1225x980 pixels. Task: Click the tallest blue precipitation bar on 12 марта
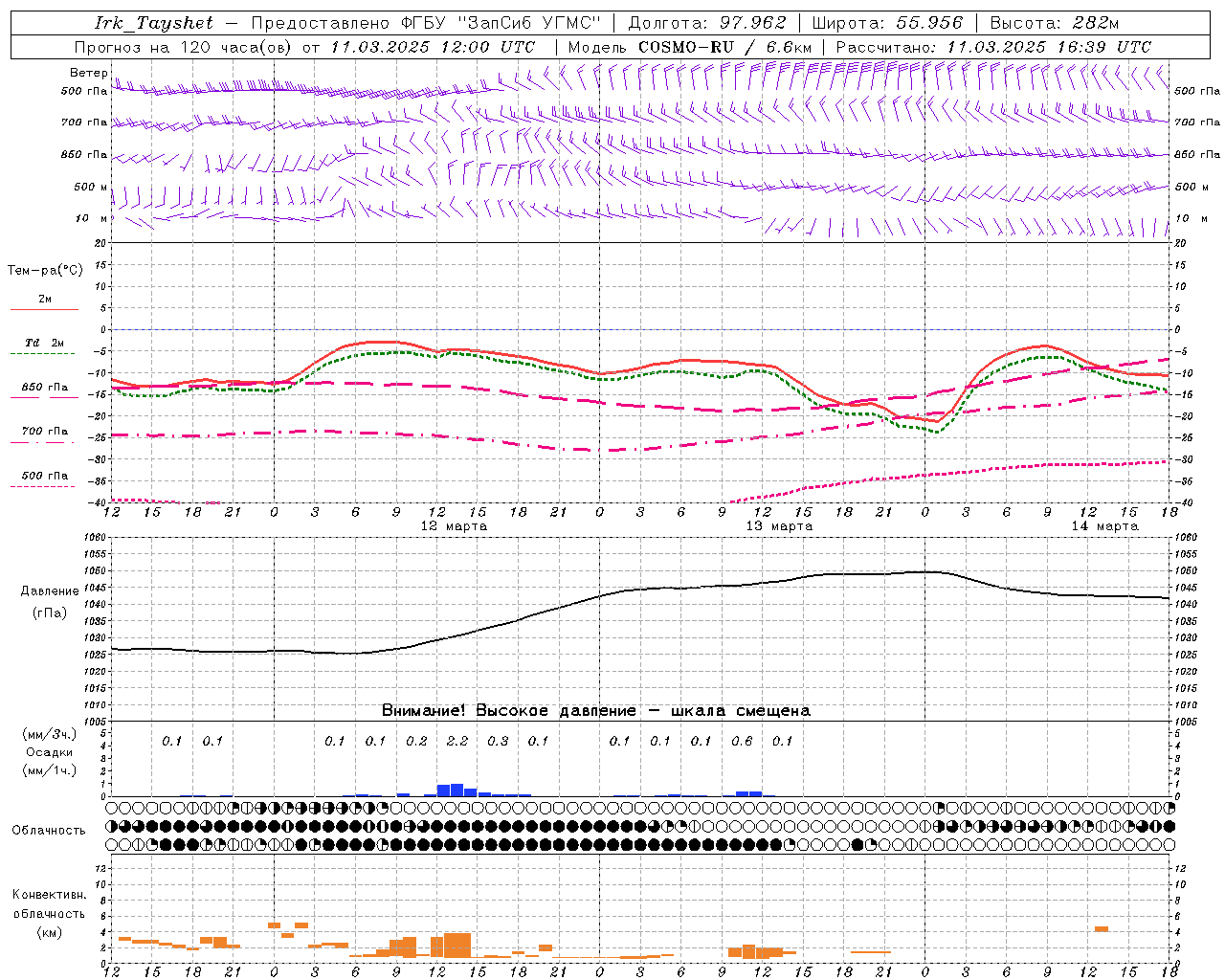point(457,790)
